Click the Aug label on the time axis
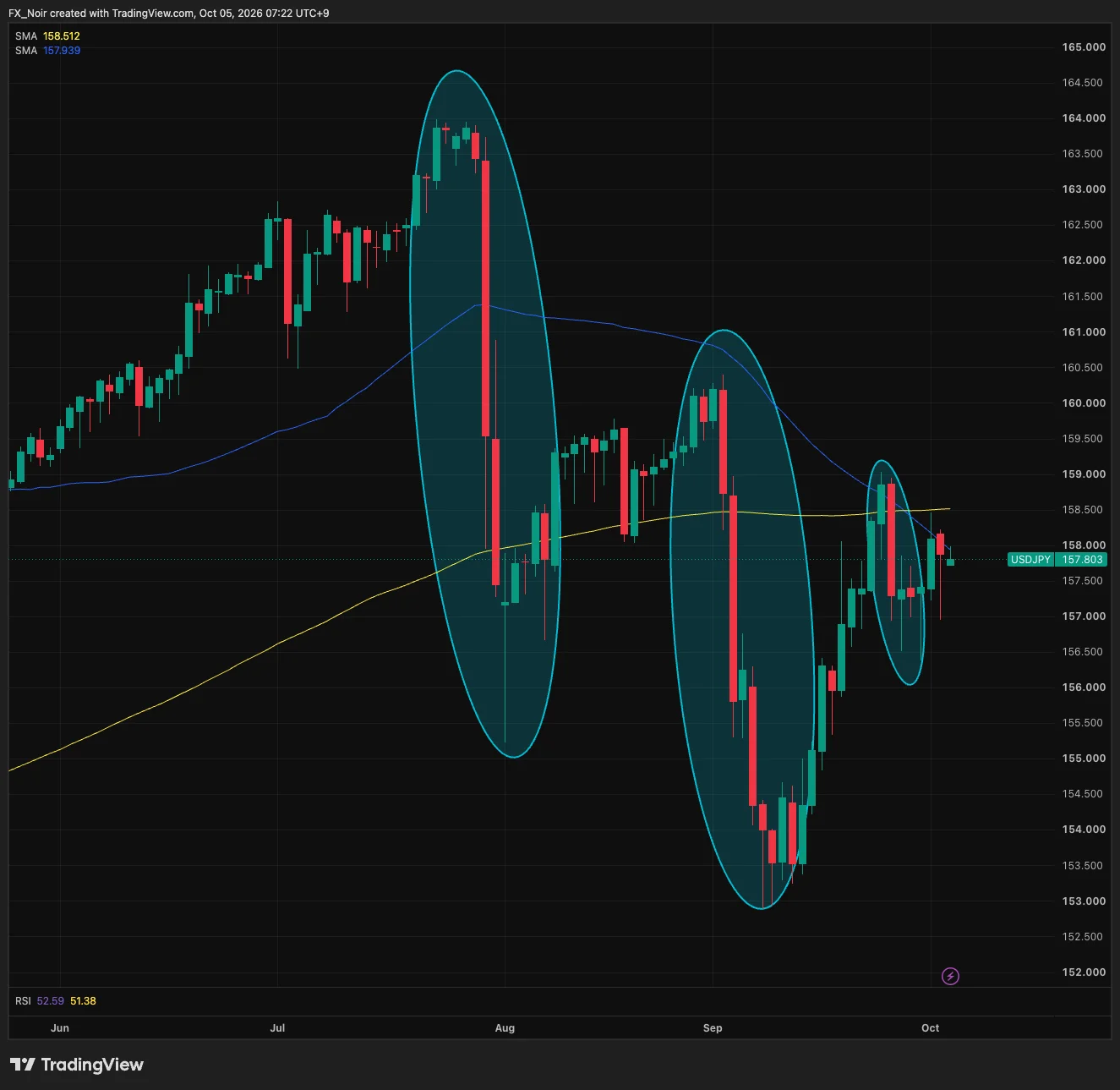Screen dimensions: 1120x1090 coord(505,1028)
